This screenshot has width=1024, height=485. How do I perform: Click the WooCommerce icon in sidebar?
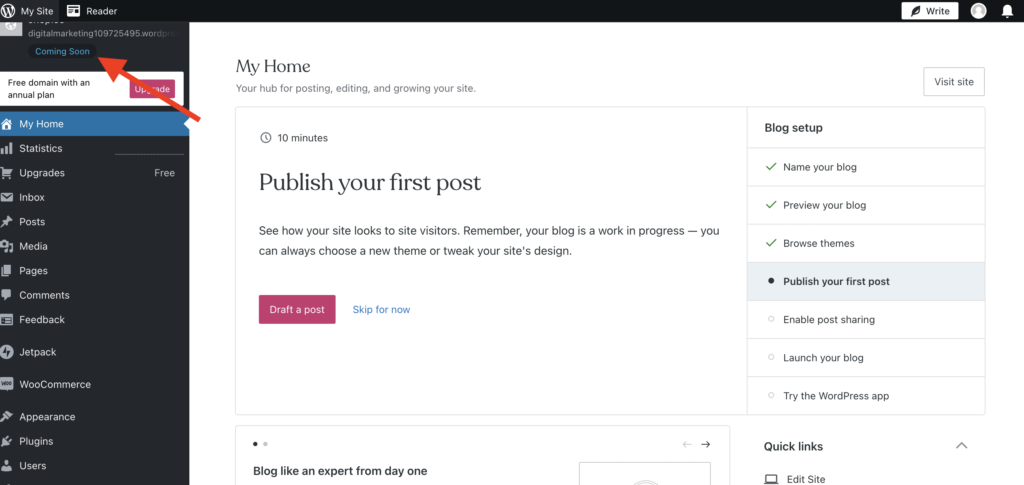[8, 384]
